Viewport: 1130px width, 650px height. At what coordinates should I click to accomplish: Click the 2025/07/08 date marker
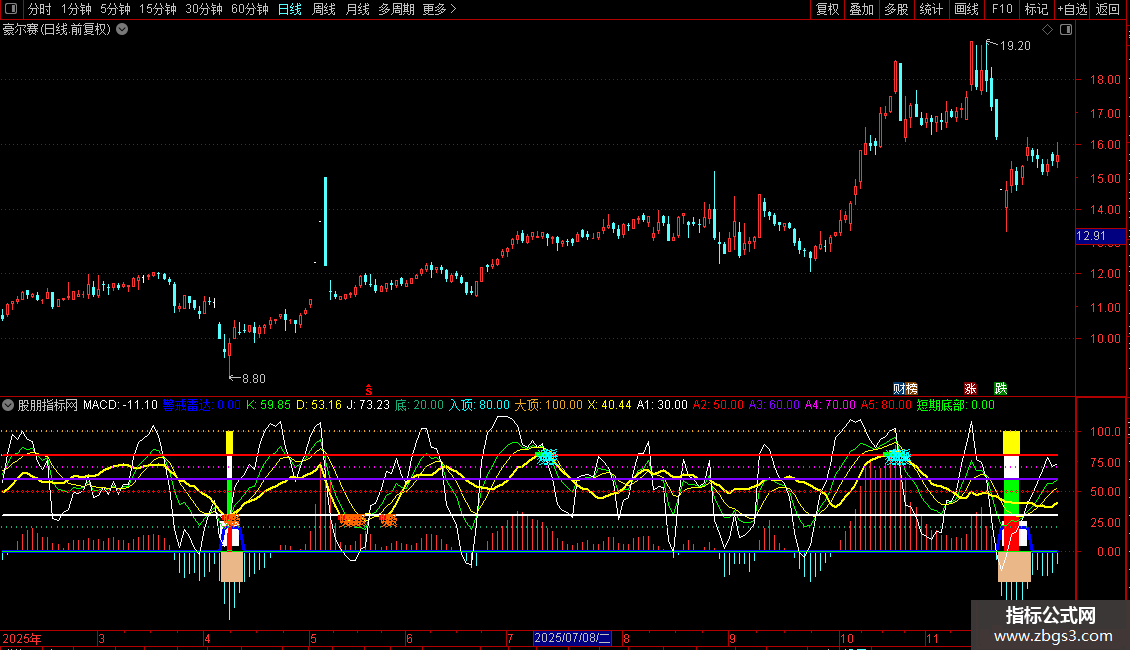pyautogui.click(x=572, y=638)
